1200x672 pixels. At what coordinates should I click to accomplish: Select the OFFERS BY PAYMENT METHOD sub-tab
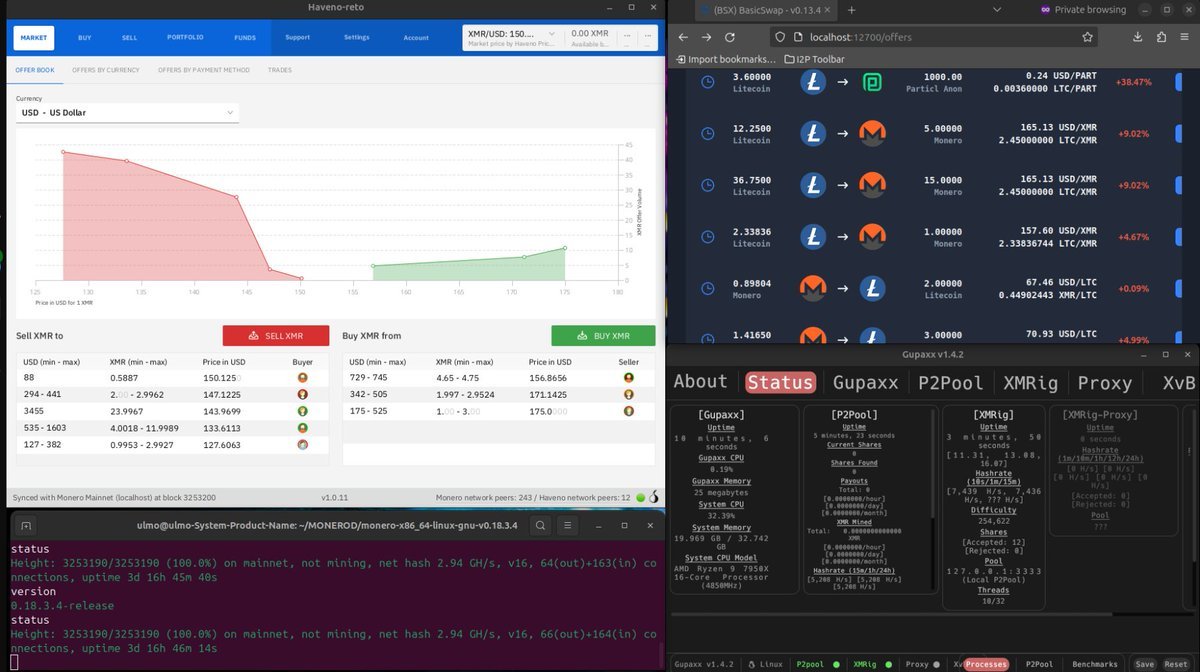coord(203,70)
